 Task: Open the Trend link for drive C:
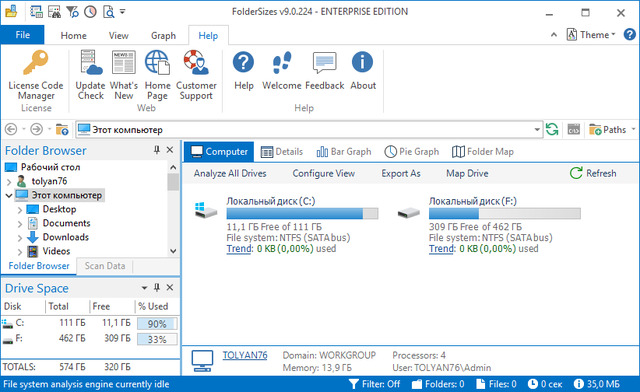(x=239, y=249)
